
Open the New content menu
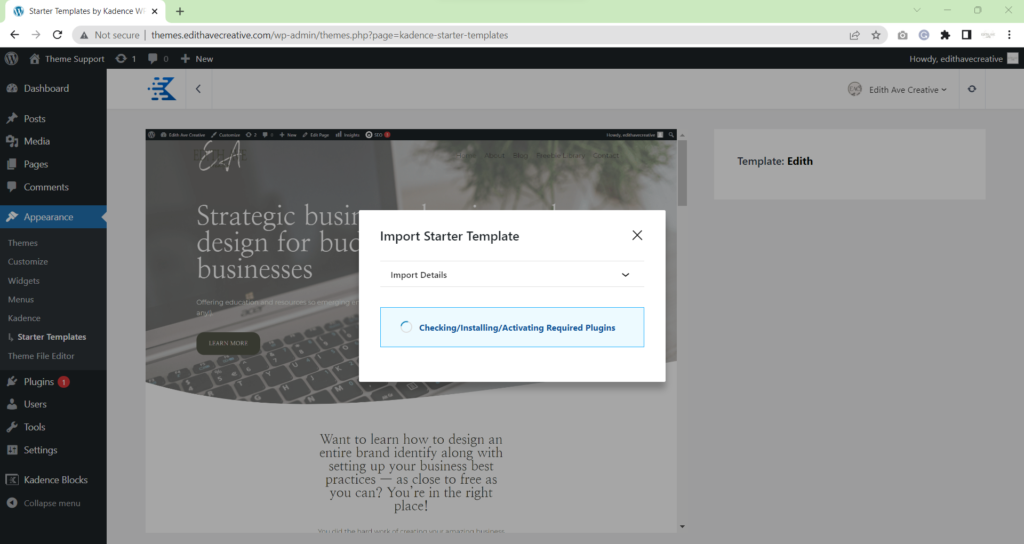[x=197, y=59]
